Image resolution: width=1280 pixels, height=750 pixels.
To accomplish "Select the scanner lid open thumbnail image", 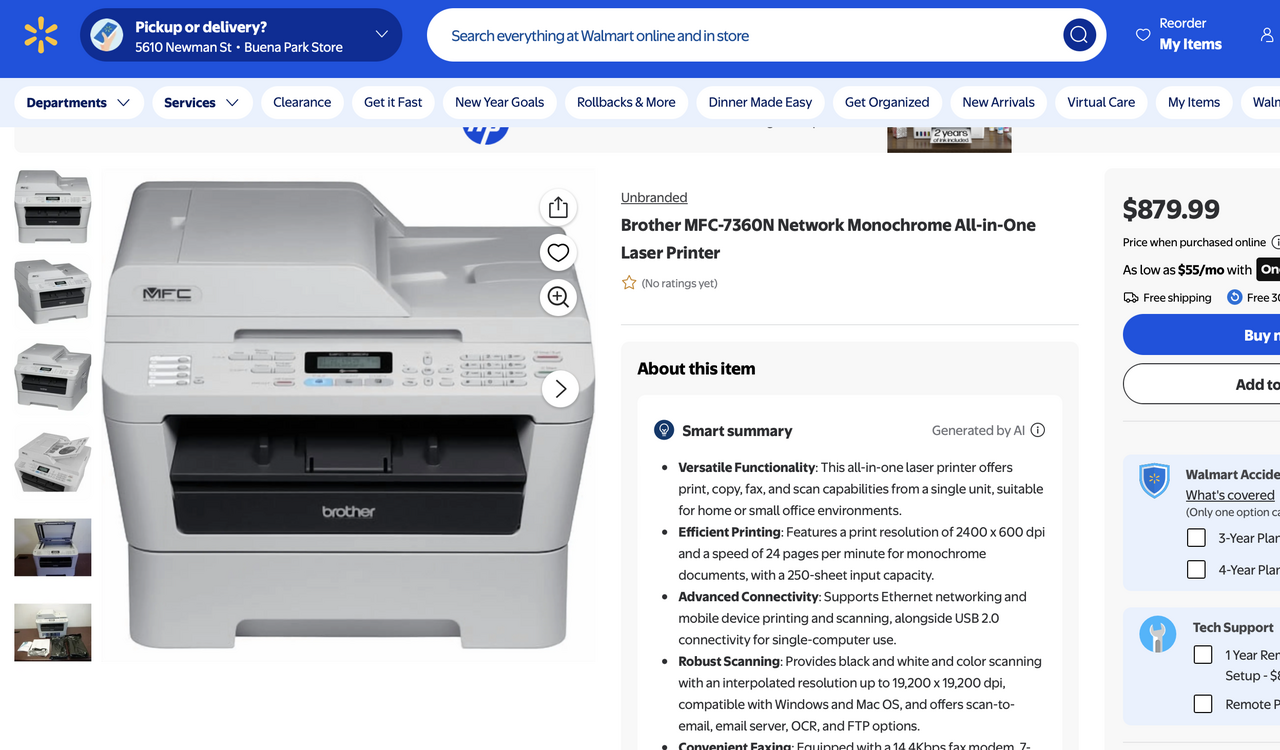I will (x=52, y=547).
